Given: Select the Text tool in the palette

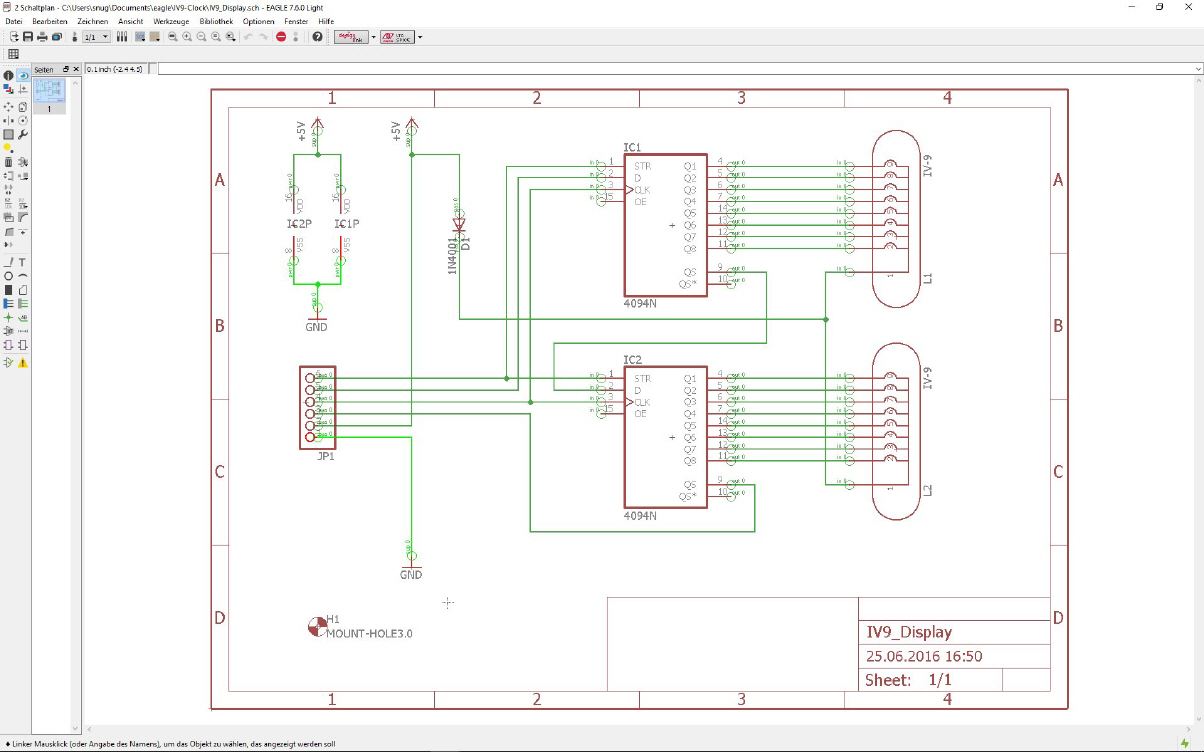Looking at the screenshot, I should (x=22, y=262).
